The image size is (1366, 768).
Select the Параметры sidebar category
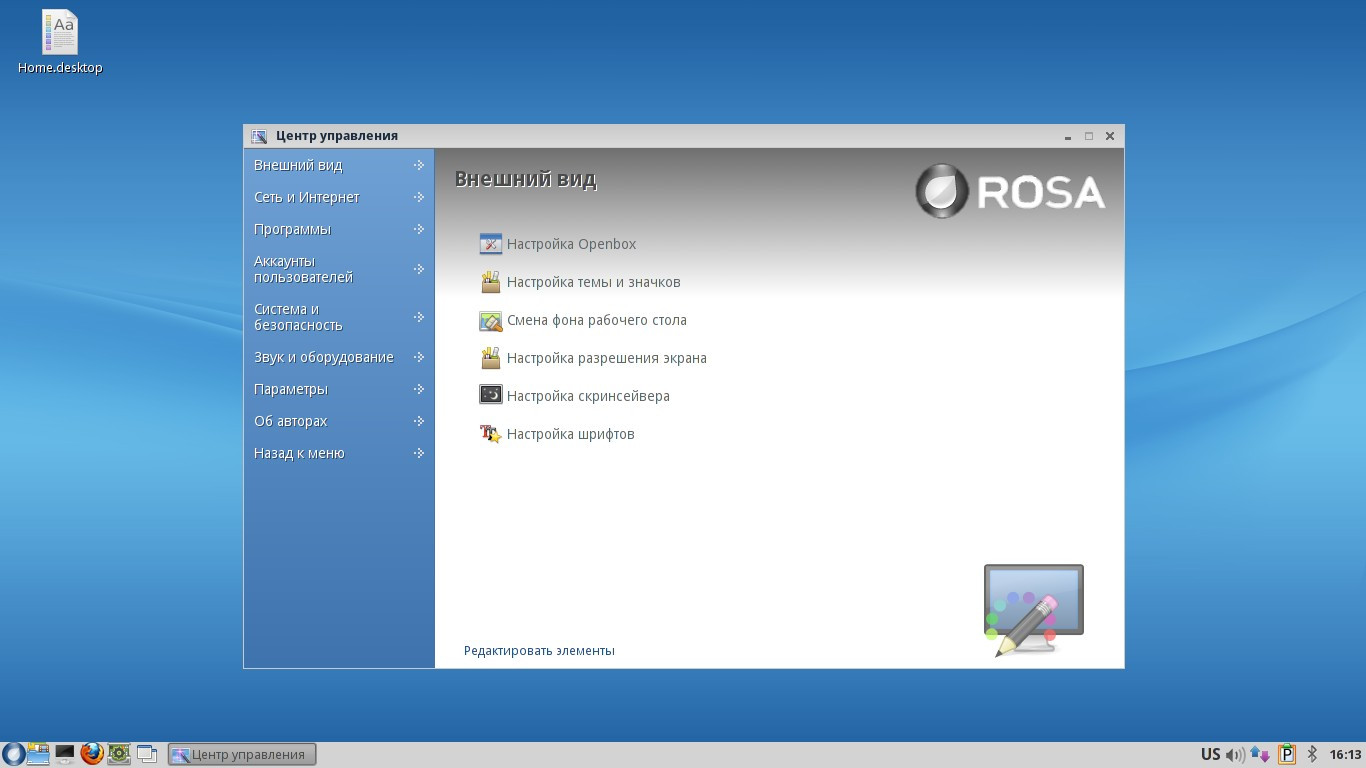(x=291, y=389)
